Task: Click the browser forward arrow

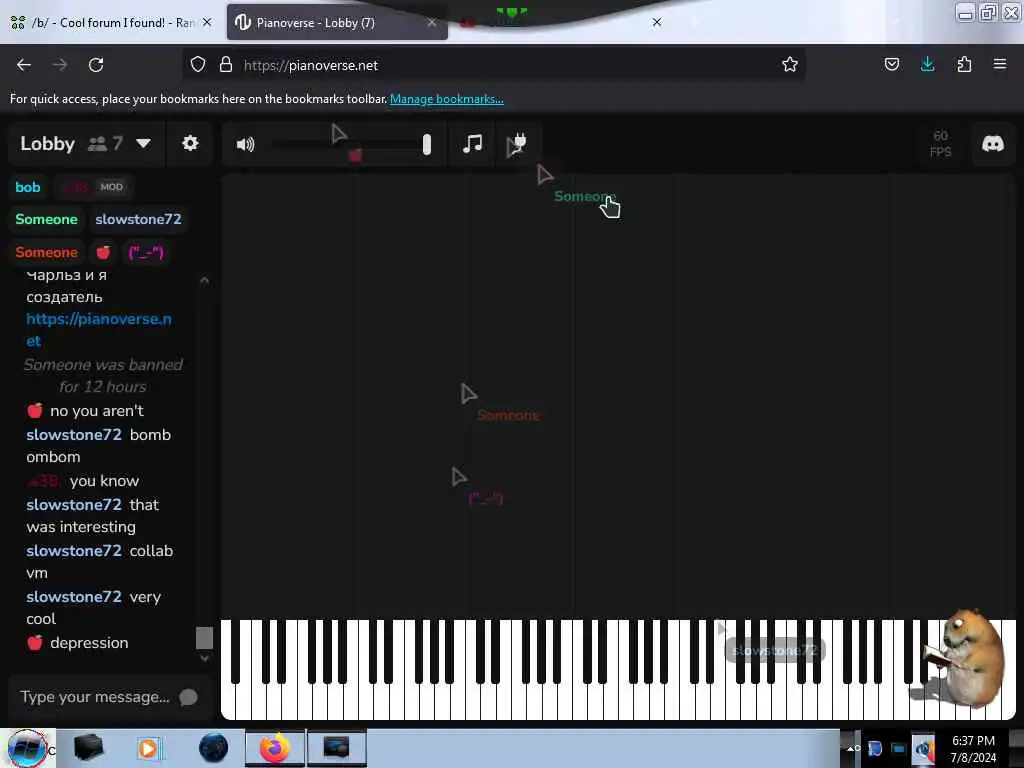Action: [60, 65]
